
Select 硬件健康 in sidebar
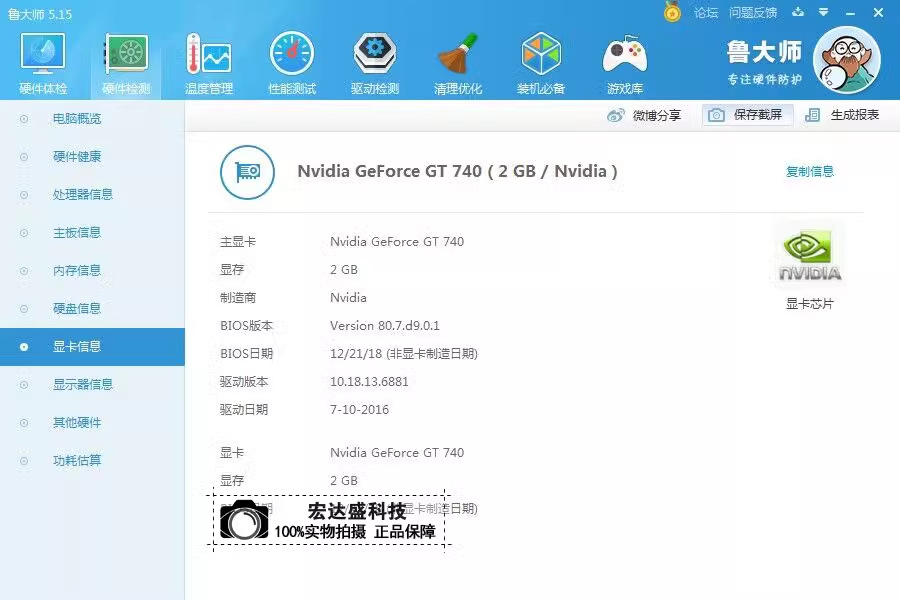92,157
